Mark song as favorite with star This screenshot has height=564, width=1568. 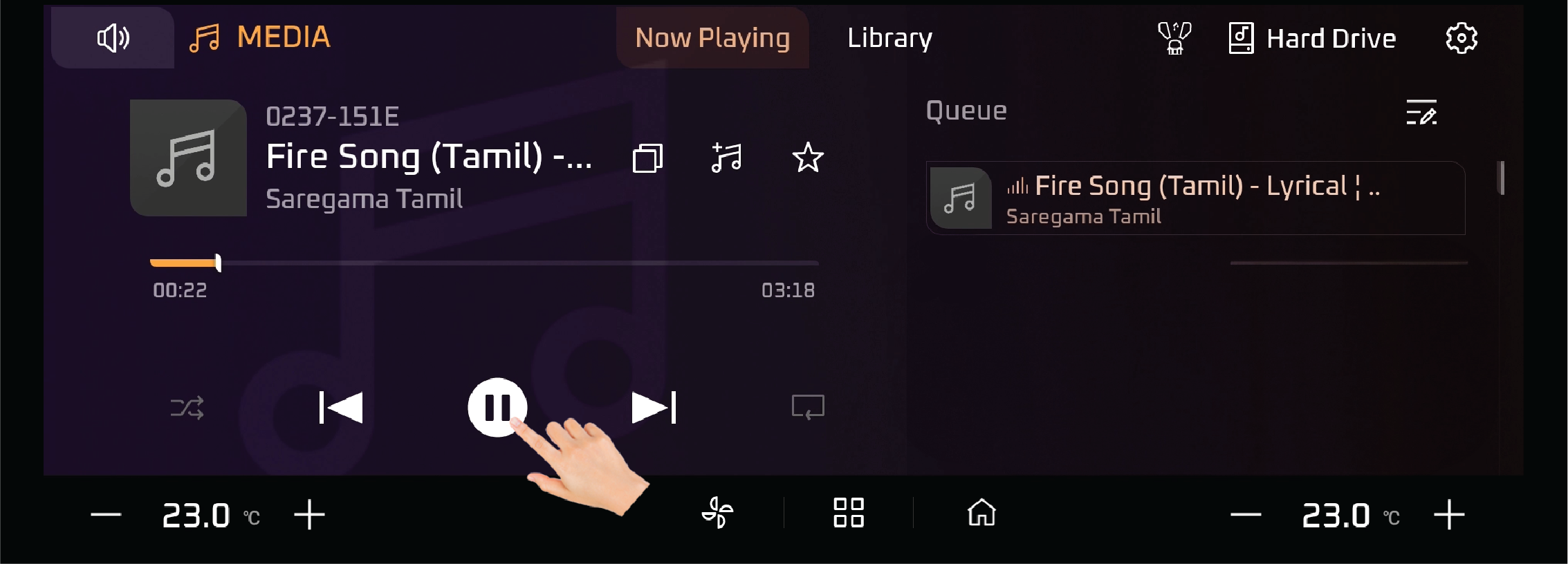point(807,158)
